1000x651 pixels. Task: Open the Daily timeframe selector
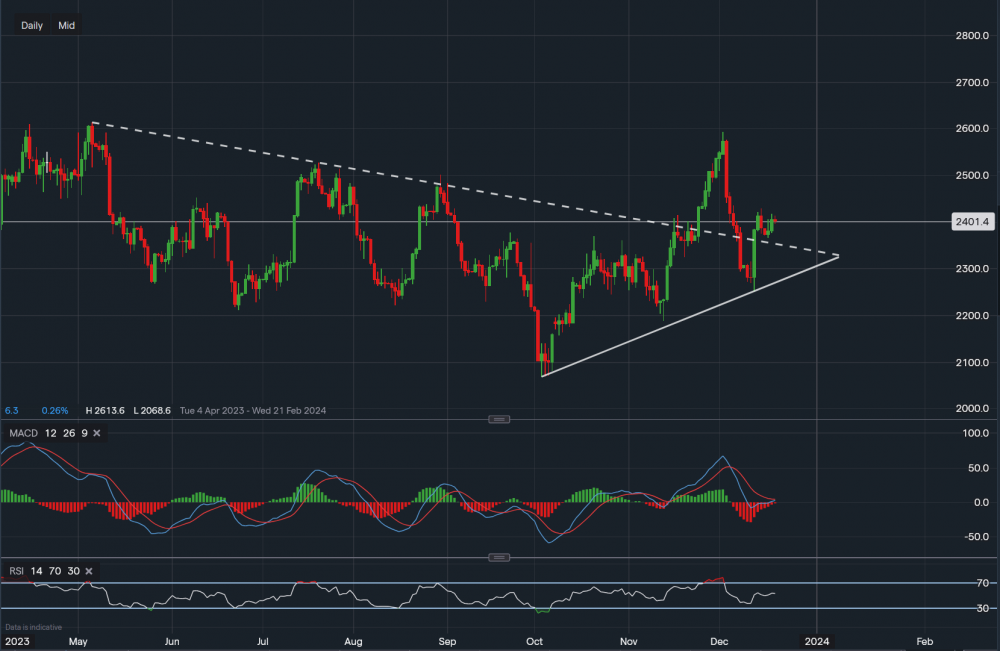tap(32, 25)
